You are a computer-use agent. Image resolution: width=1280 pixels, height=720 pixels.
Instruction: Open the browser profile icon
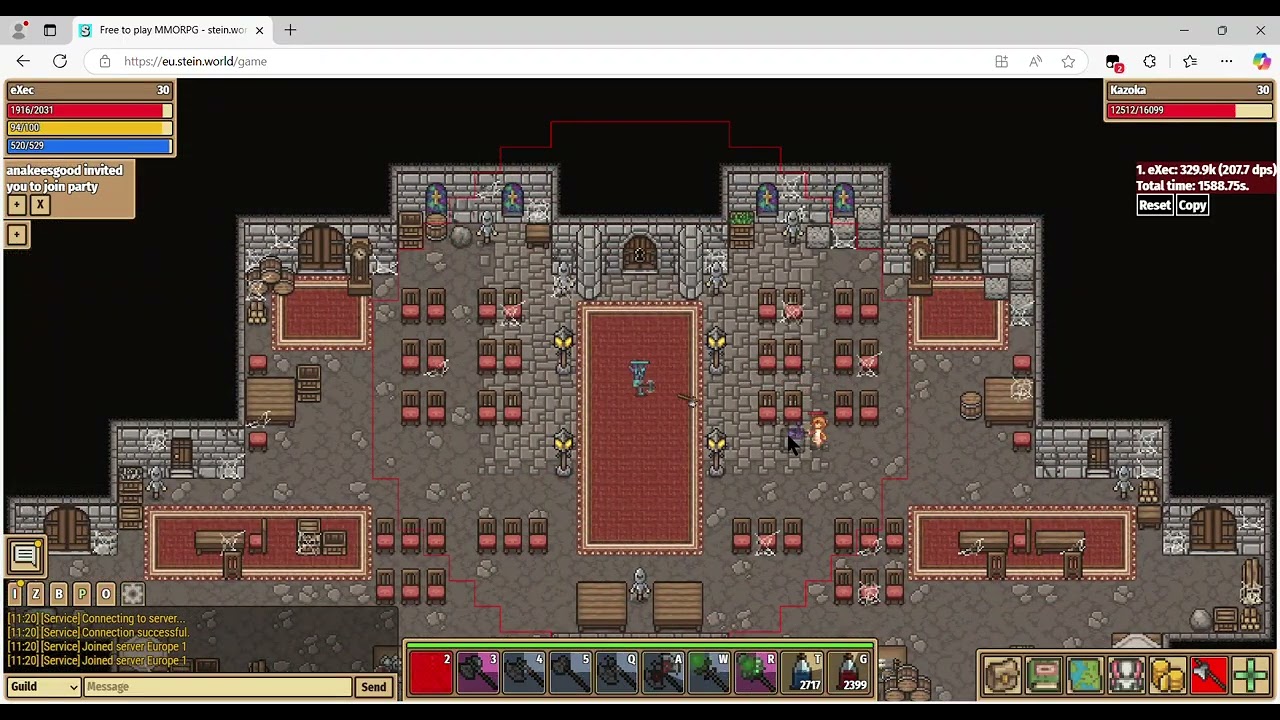coord(18,30)
